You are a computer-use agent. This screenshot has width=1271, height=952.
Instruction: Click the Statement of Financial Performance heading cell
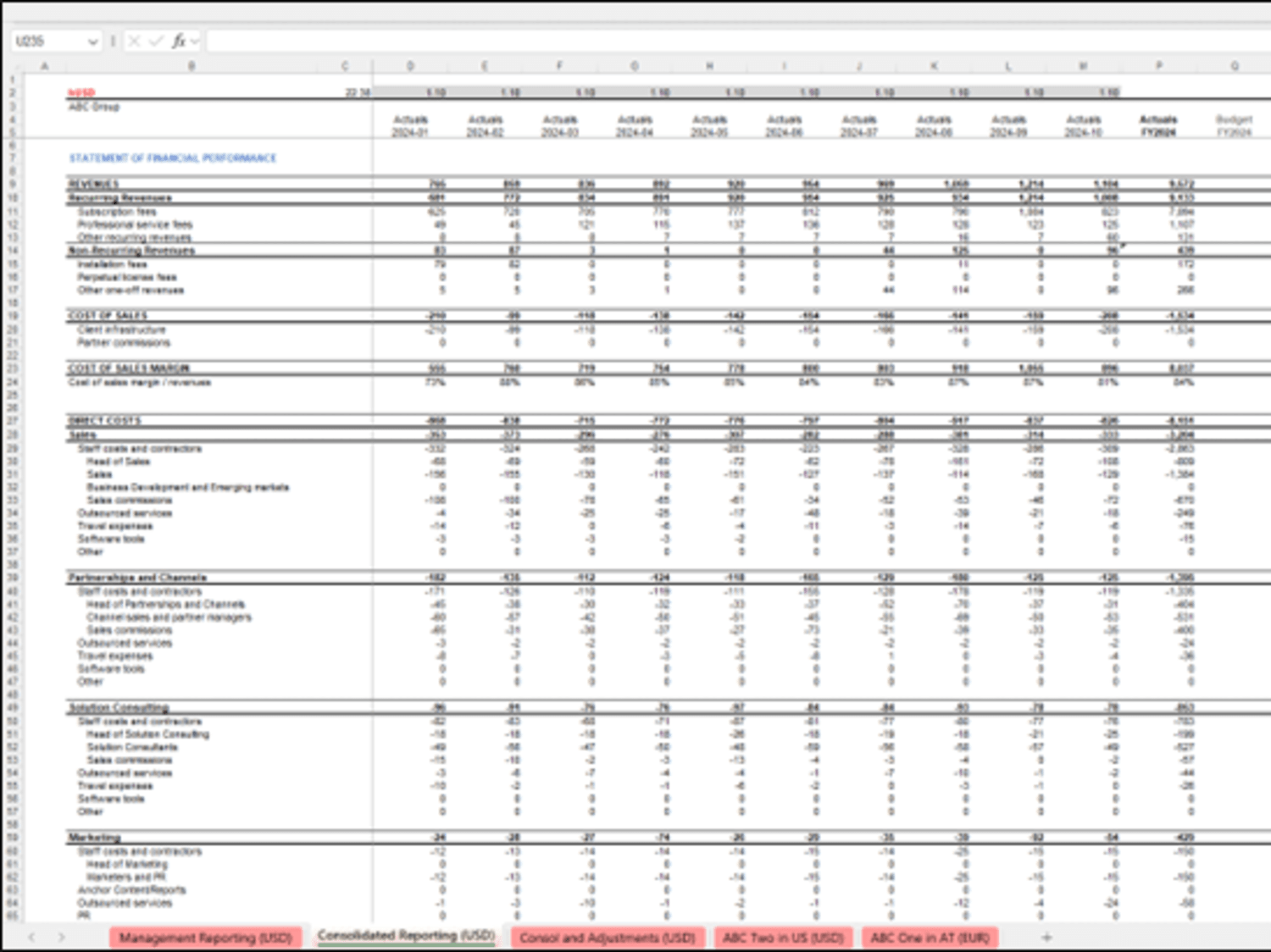pyautogui.click(x=173, y=158)
